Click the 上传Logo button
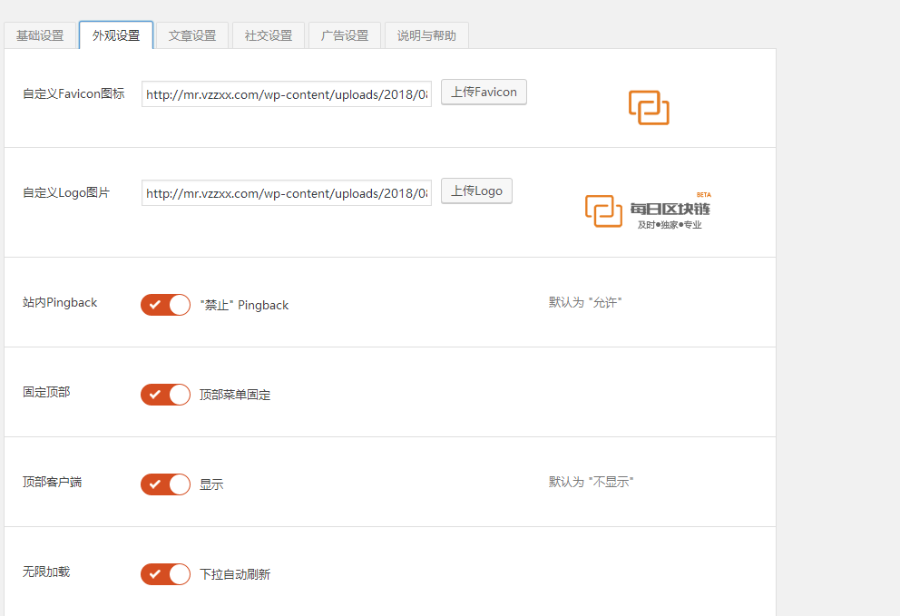The width and height of the screenshot is (900, 616). point(476,191)
